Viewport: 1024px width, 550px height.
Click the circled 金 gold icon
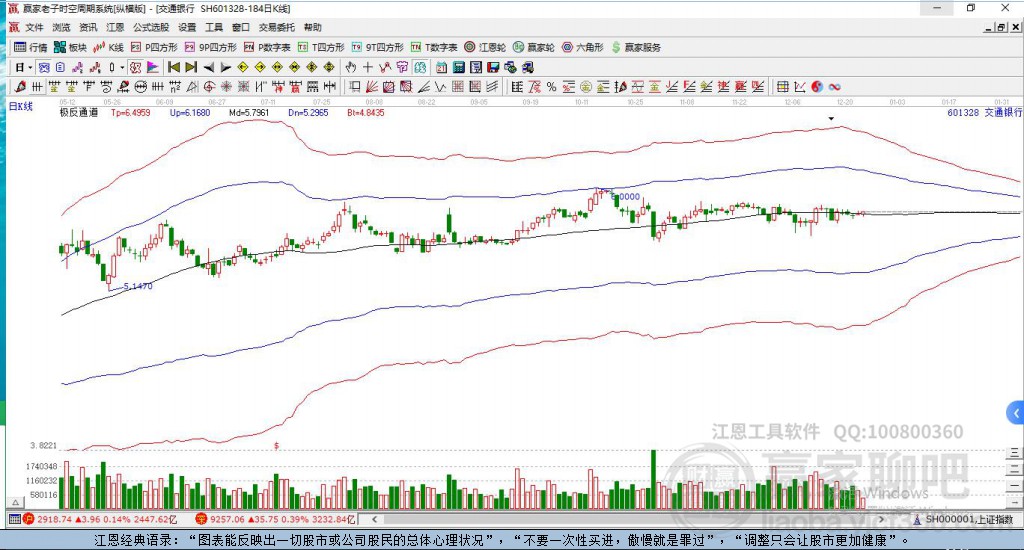point(586,86)
